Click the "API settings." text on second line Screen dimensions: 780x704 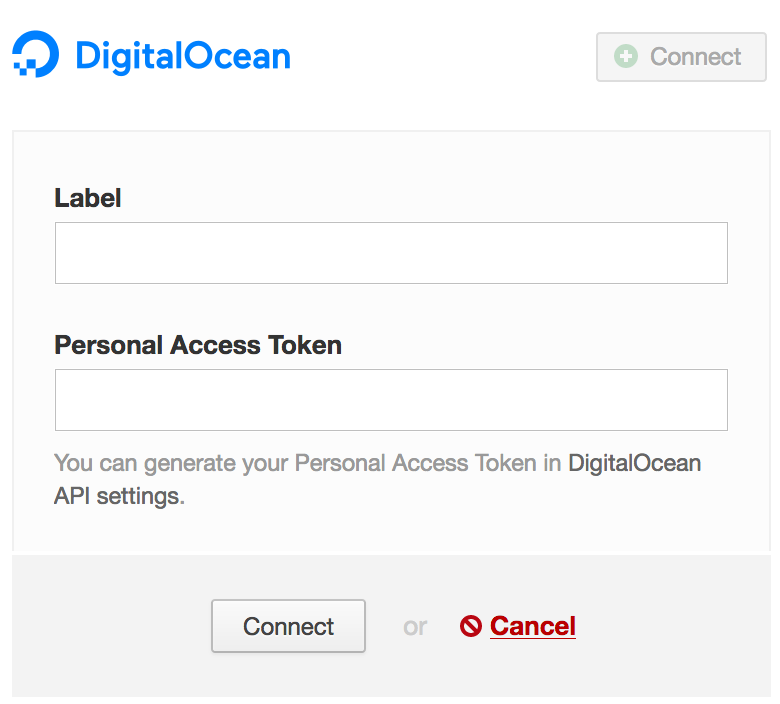[119, 496]
